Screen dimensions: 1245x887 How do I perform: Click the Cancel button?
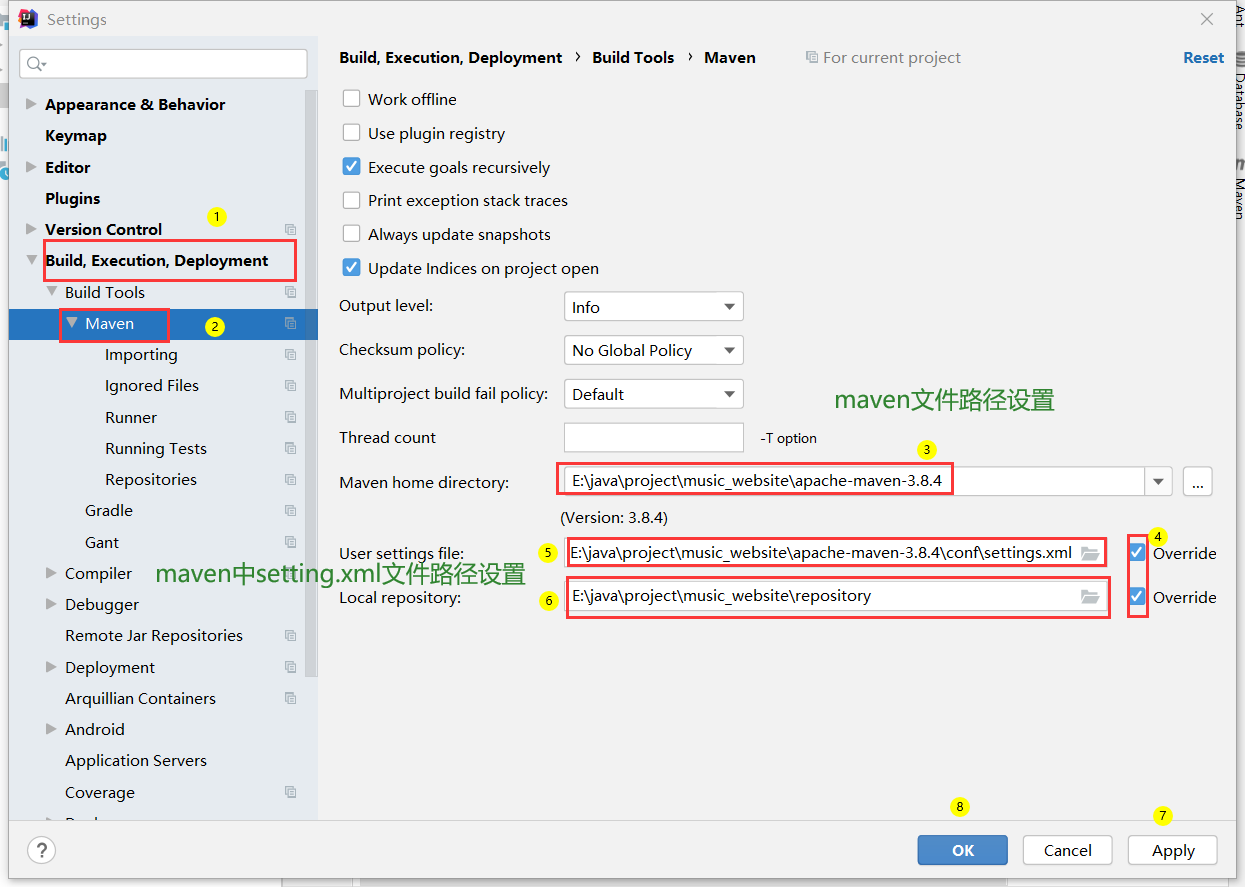coord(1067,850)
